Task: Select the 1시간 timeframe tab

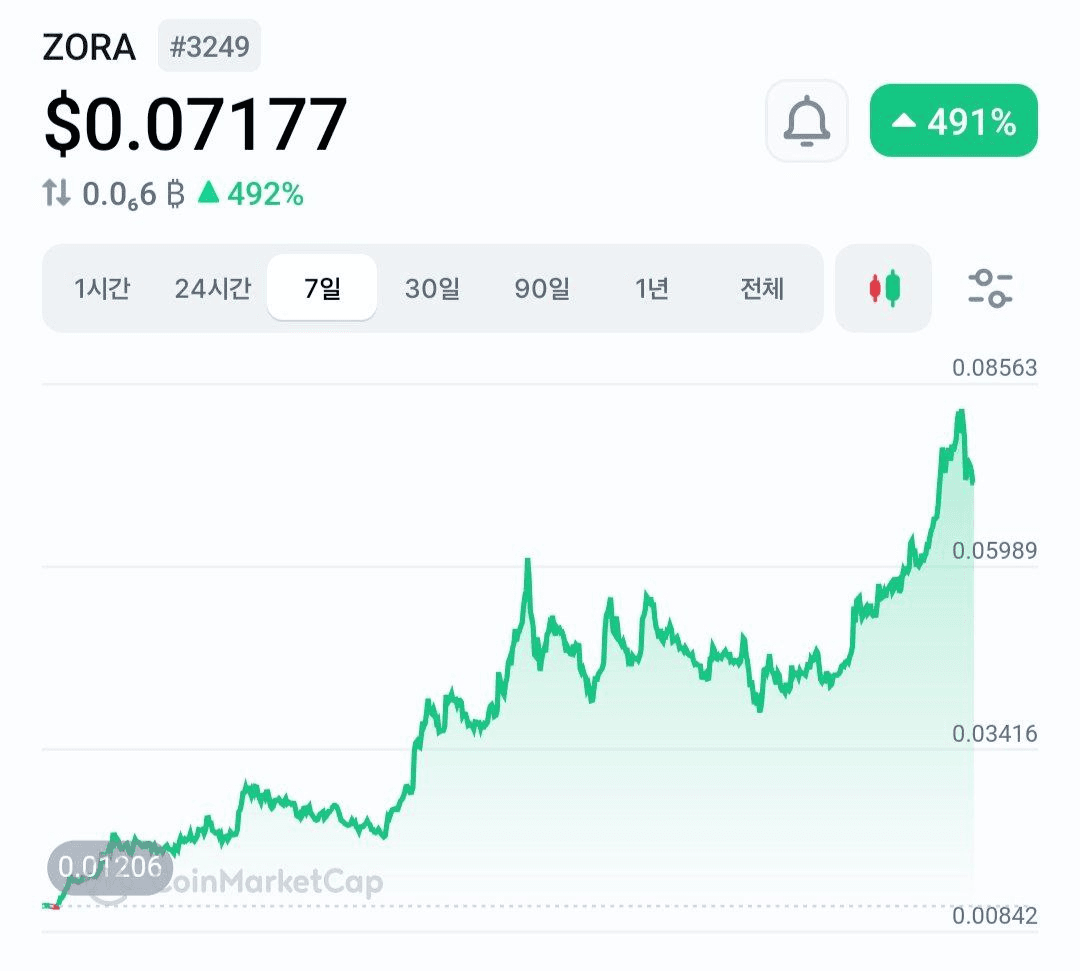Action: [x=102, y=289]
